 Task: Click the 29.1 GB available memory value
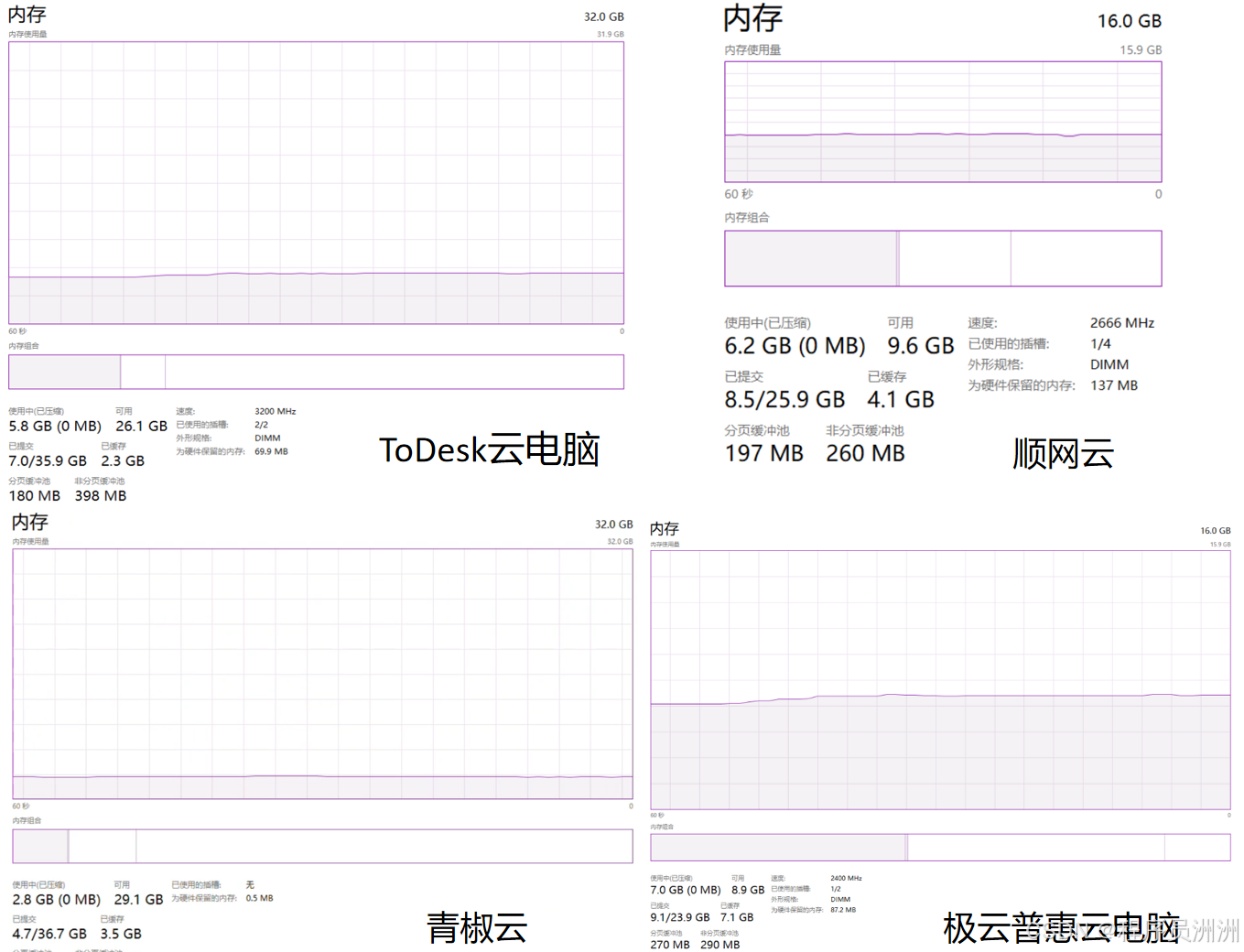pos(138,900)
